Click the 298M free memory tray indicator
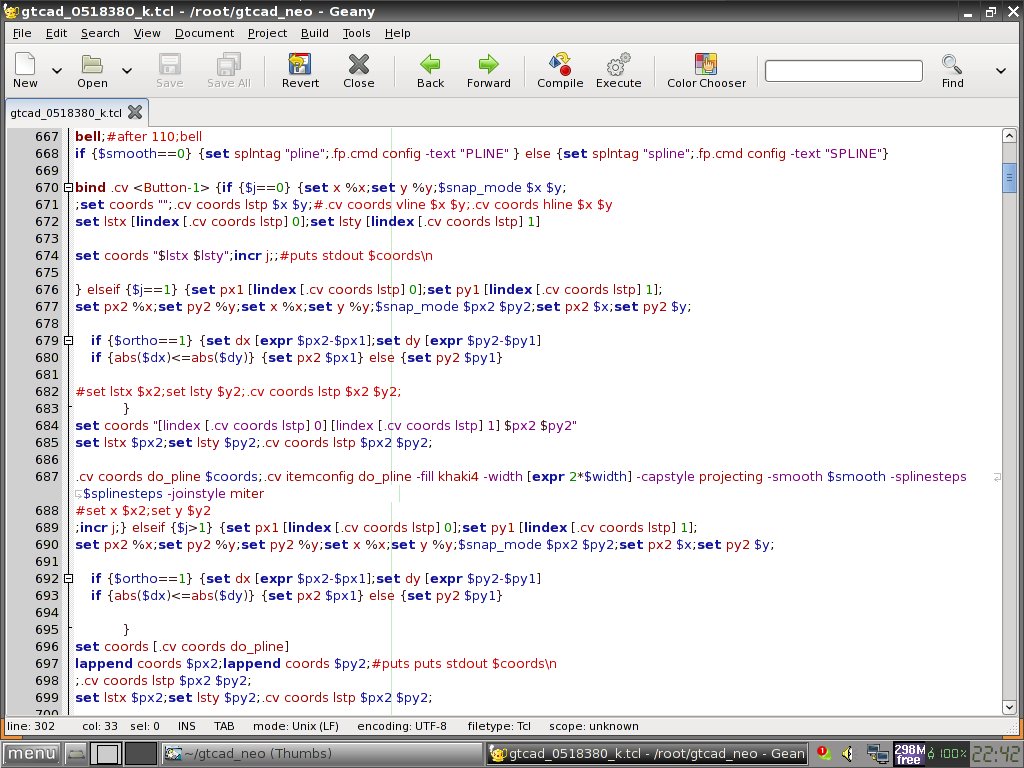The image size is (1024, 768). coord(908,754)
